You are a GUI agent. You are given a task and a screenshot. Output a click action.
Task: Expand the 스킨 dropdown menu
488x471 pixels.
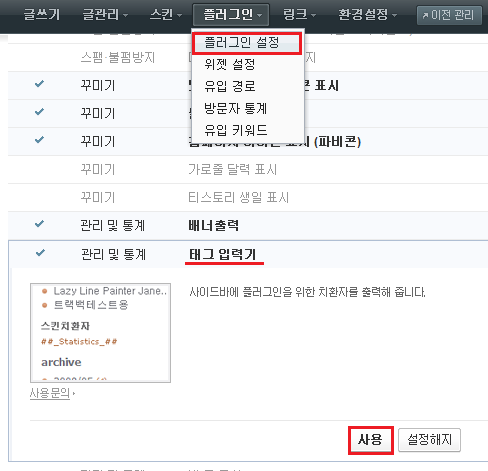166,15
